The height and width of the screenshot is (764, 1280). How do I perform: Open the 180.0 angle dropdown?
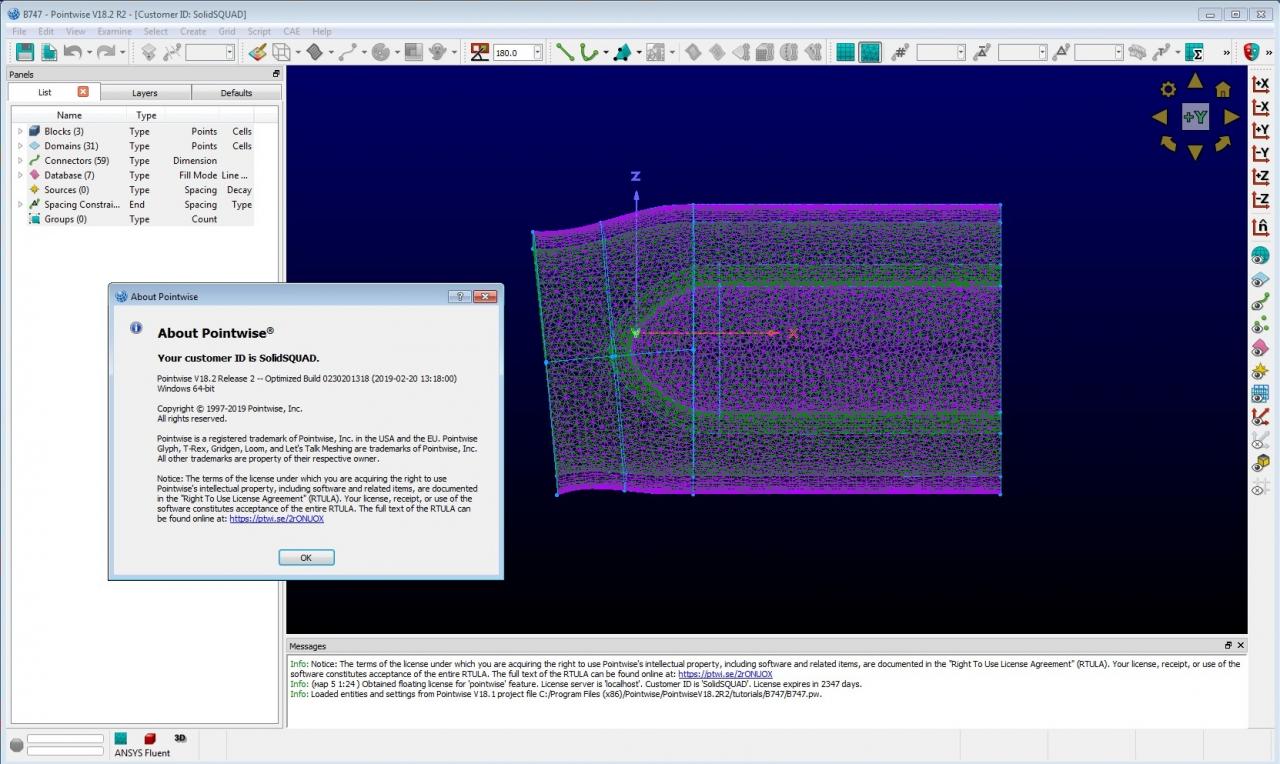coord(537,52)
